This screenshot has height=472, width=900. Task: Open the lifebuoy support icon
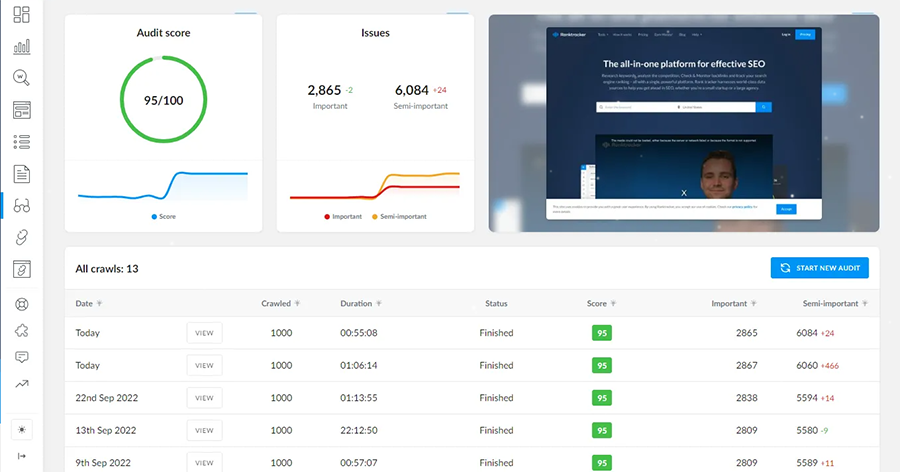coord(21,304)
